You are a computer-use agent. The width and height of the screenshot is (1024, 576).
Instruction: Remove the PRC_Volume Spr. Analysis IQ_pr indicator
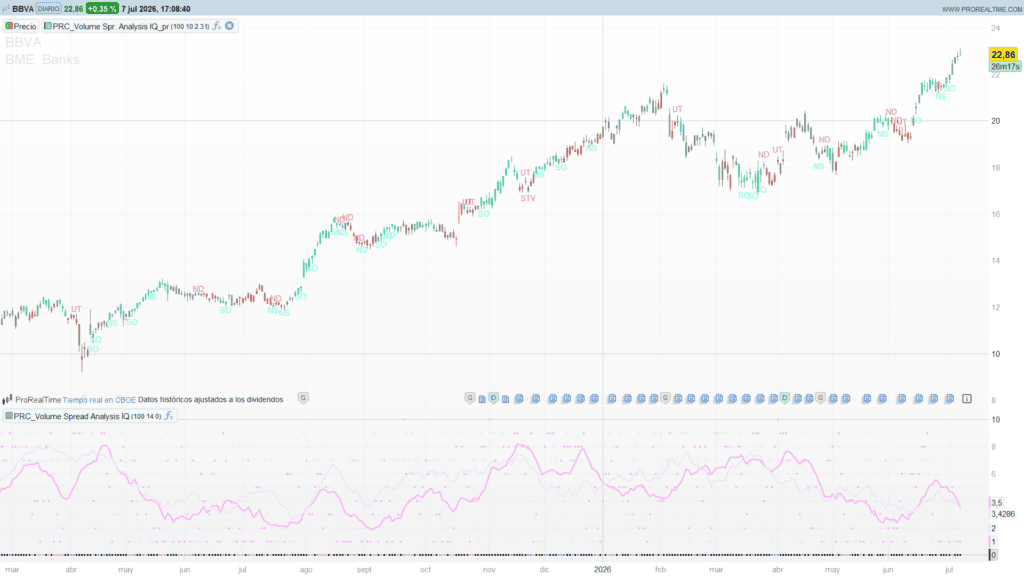click(x=229, y=25)
